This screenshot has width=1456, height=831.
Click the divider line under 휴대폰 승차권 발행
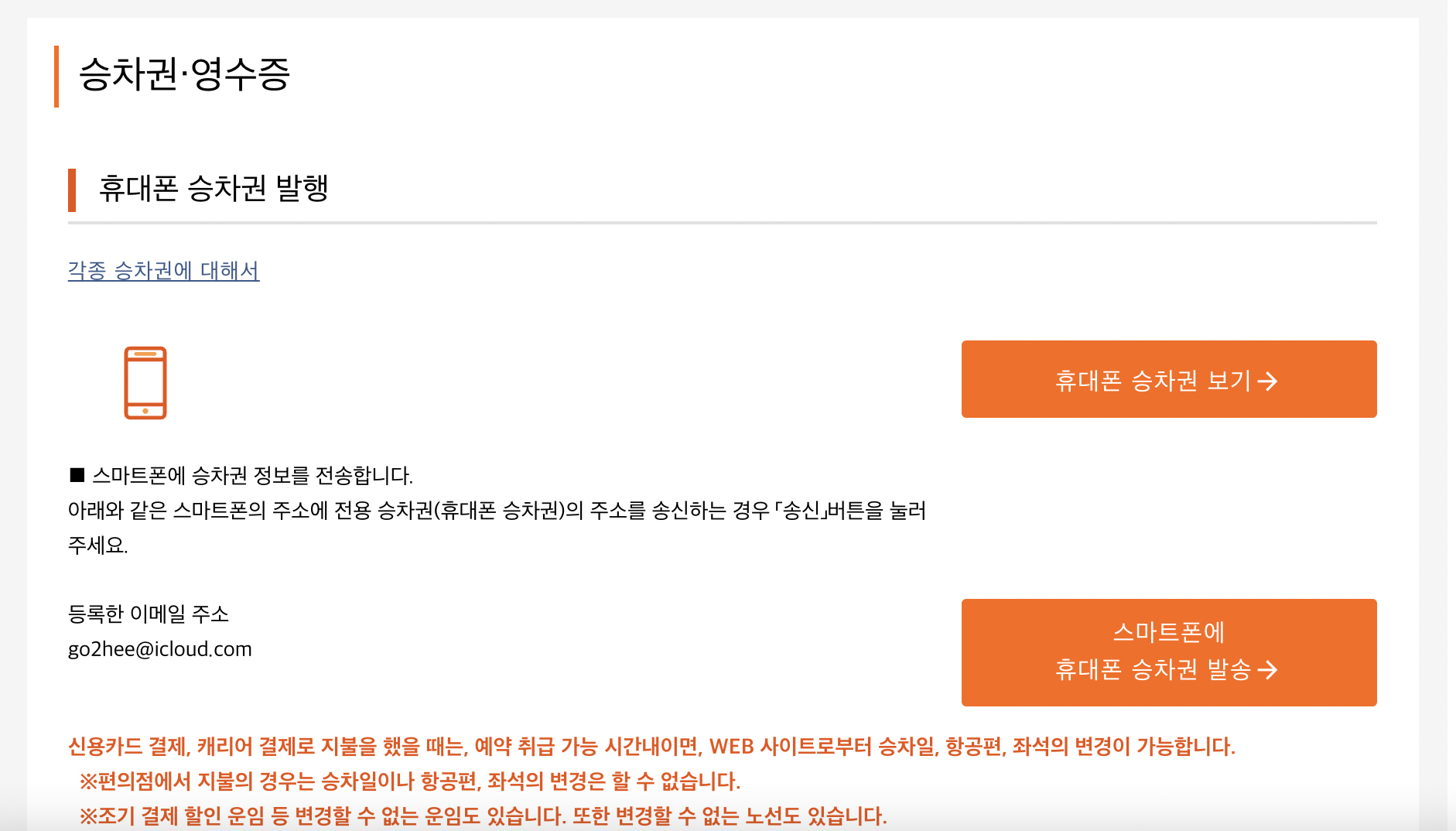coord(723,223)
